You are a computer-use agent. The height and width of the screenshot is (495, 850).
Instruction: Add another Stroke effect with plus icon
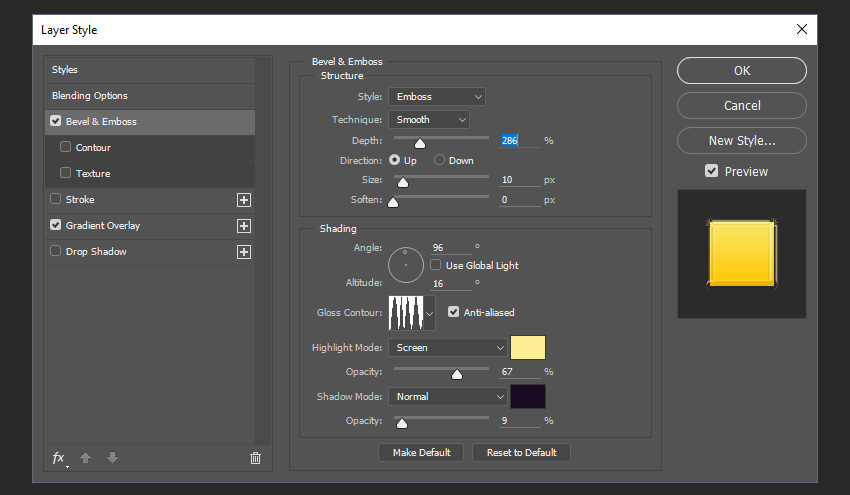click(243, 200)
